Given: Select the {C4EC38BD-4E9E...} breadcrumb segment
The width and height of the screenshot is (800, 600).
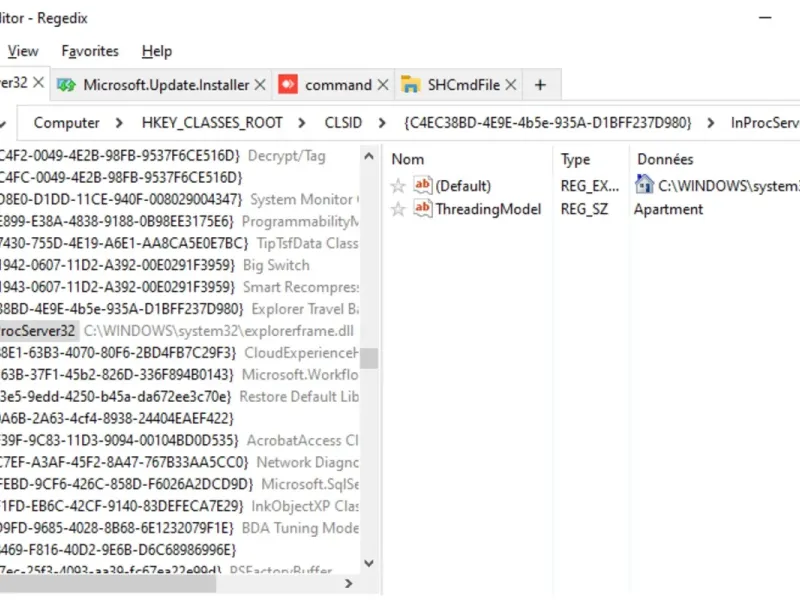Looking at the screenshot, I should pos(548,123).
